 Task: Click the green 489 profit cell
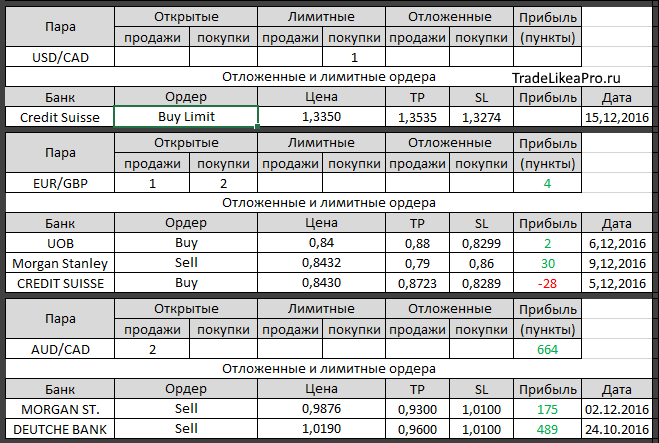pos(547,429)
